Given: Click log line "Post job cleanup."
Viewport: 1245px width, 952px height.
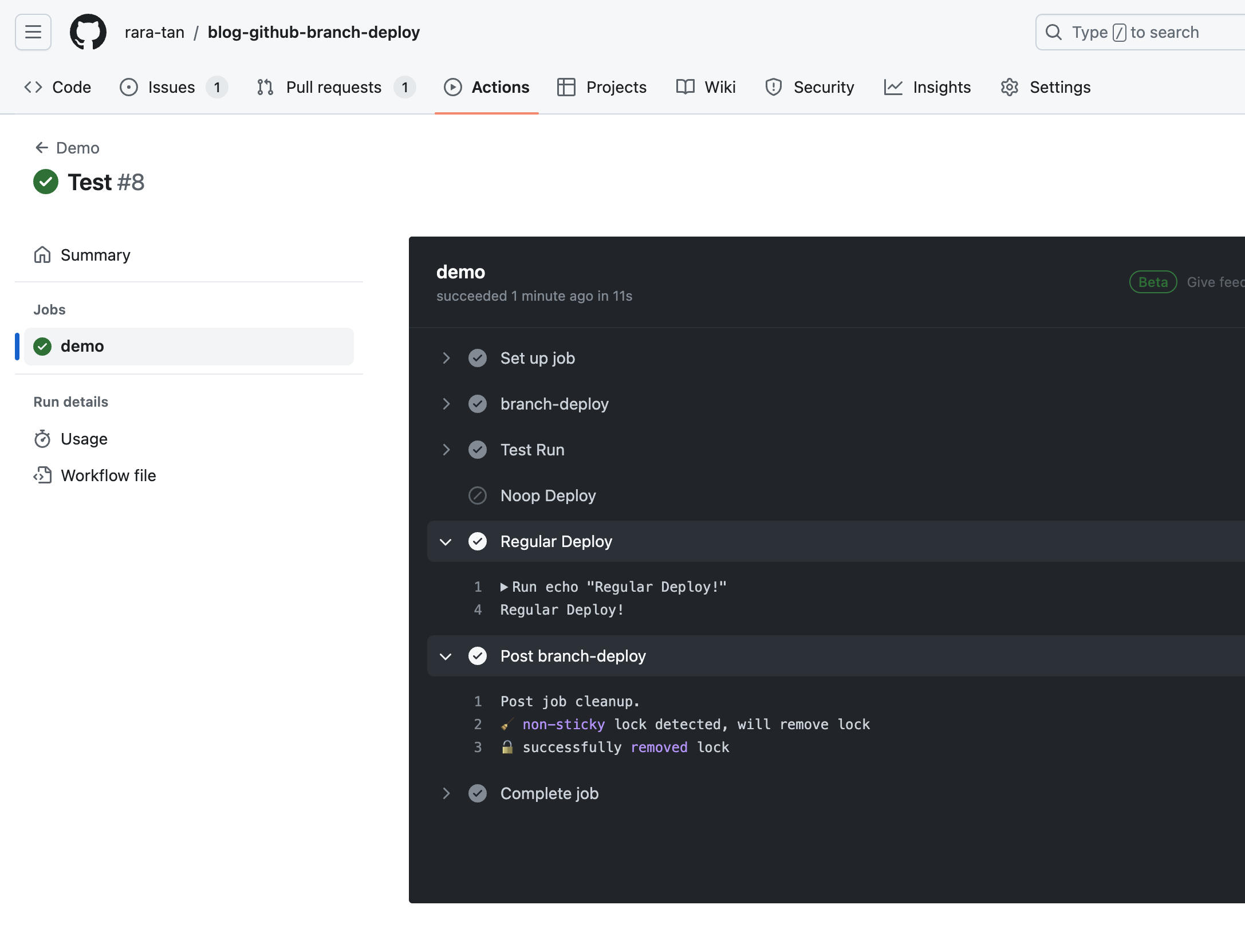Looking at the screenshot, I should (x=570, y=702).
